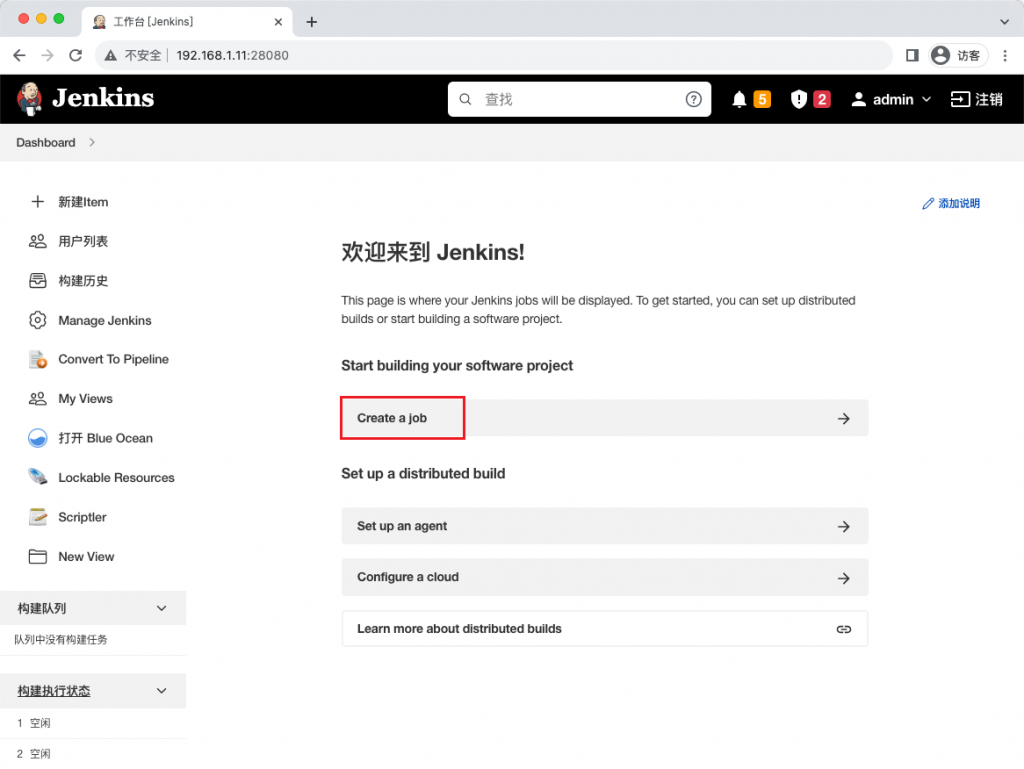This screenshot has width=1024, height=769.
Task: Click the orange notification count badge 5
Action: 762,99
